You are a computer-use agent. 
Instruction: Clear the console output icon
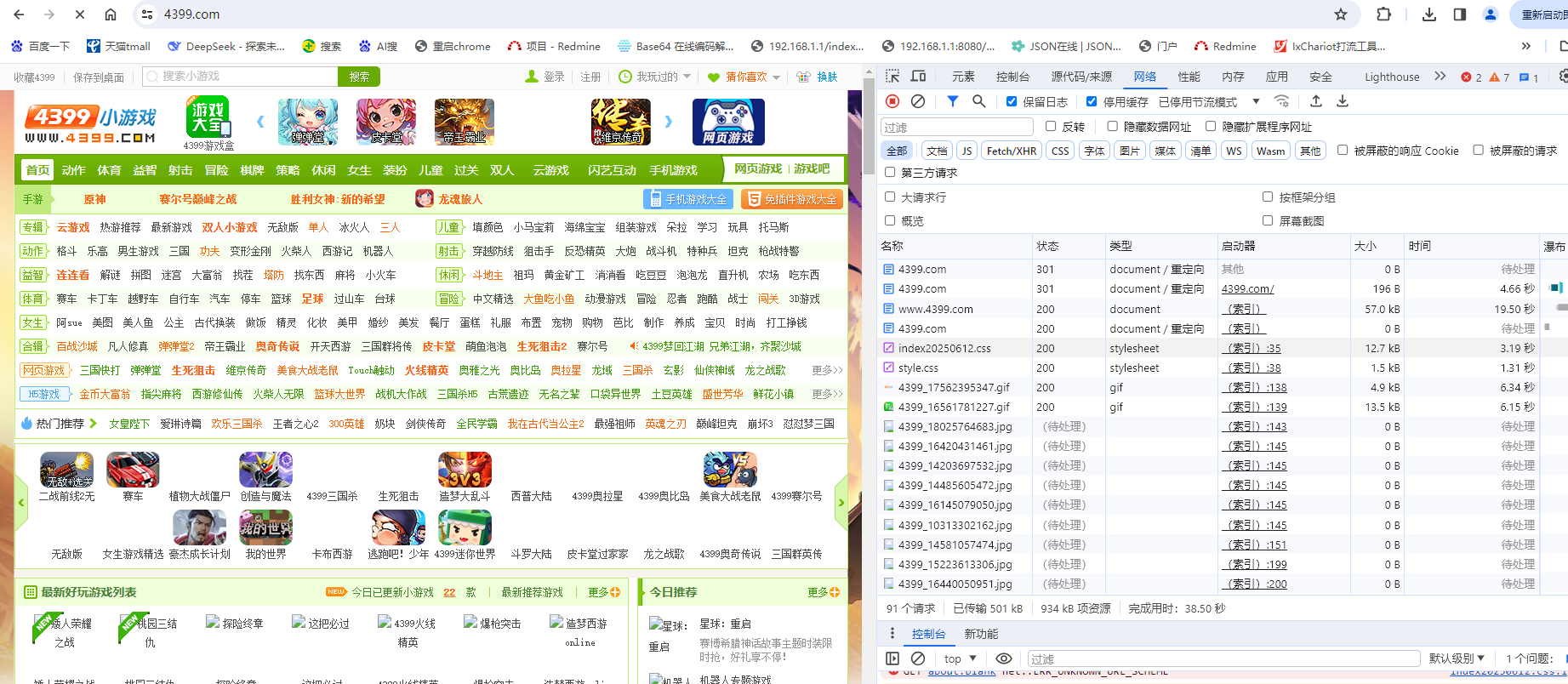tap(918, 658)
